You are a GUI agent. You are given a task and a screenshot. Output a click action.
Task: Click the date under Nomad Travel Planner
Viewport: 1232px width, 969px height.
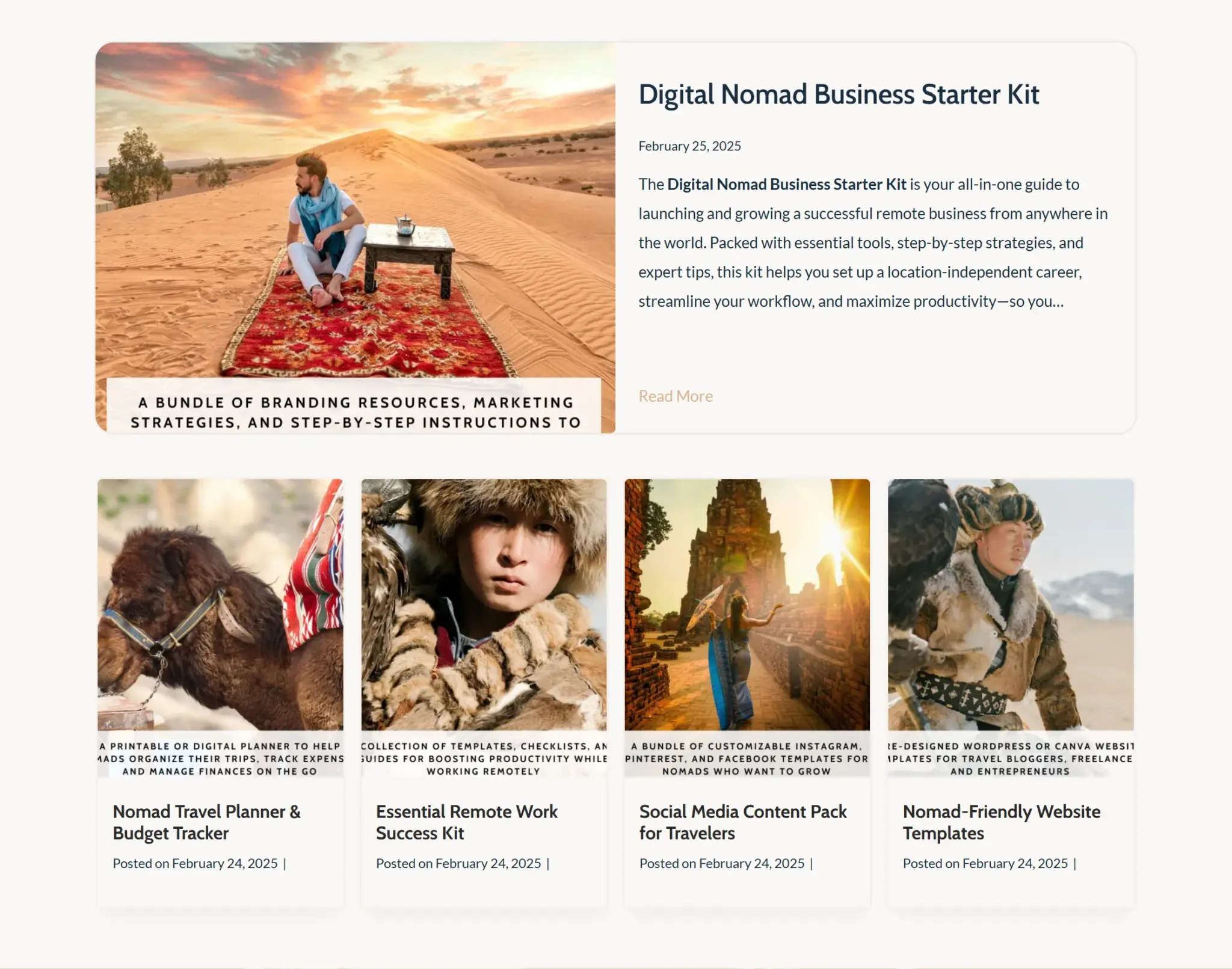225,864
